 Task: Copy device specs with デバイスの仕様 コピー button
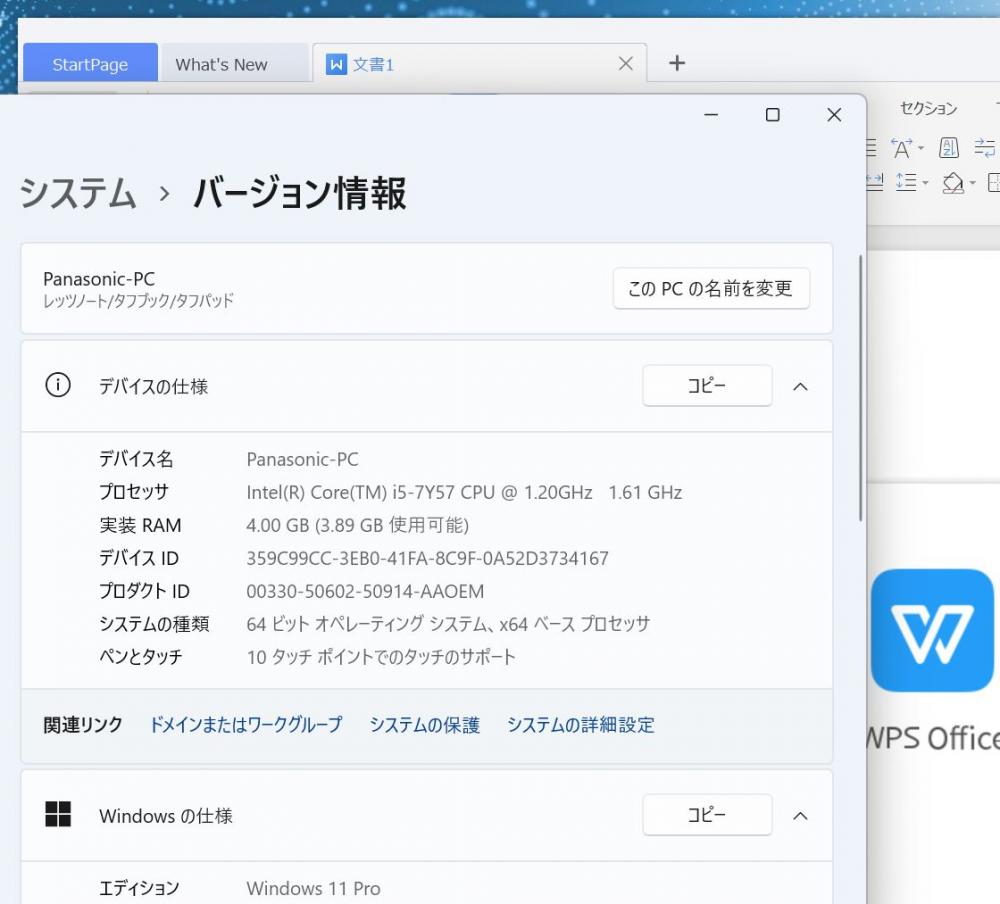pos(707,385)
